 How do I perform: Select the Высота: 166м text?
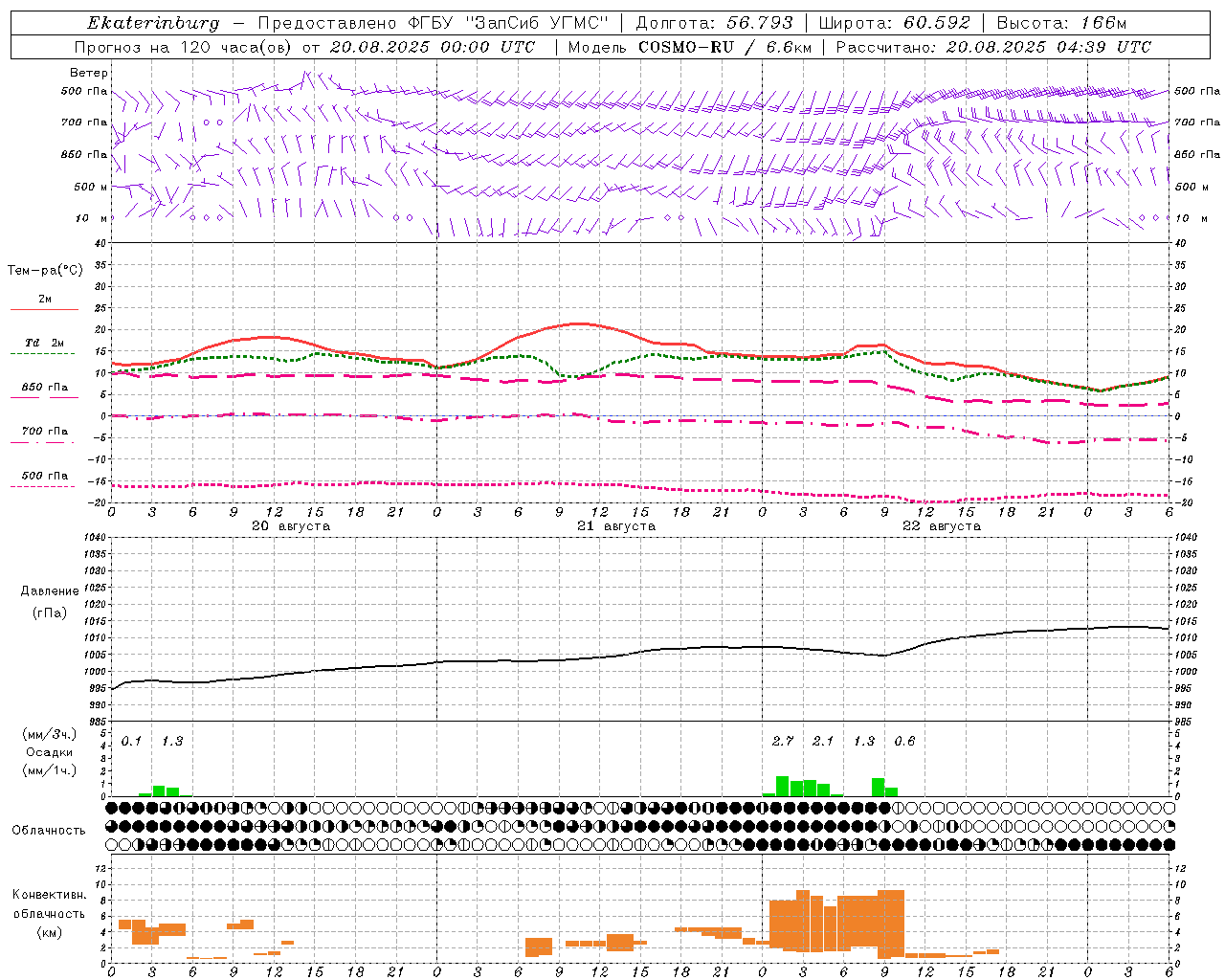coord(1061,23)
